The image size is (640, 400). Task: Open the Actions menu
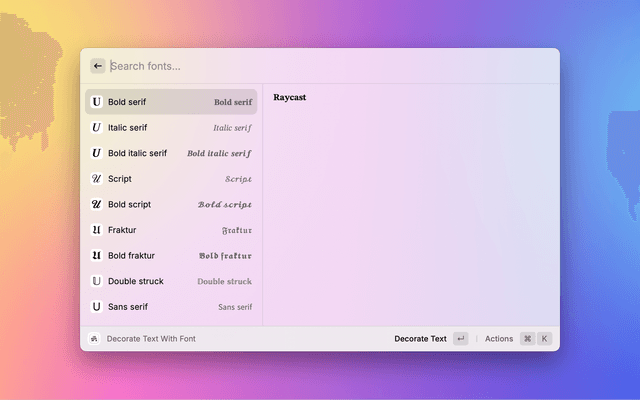point(498,339)
